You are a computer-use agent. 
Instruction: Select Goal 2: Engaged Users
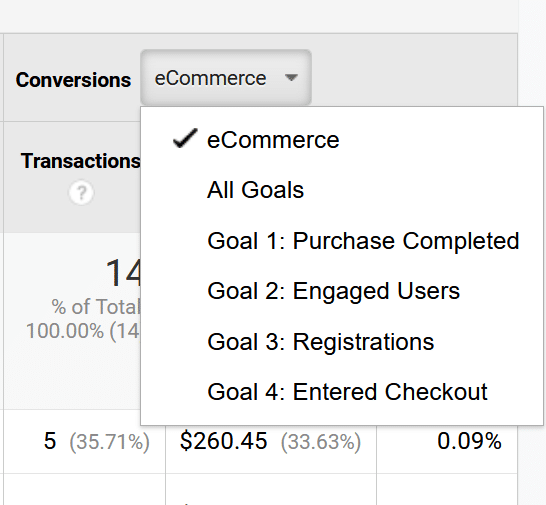pos(333,291)
